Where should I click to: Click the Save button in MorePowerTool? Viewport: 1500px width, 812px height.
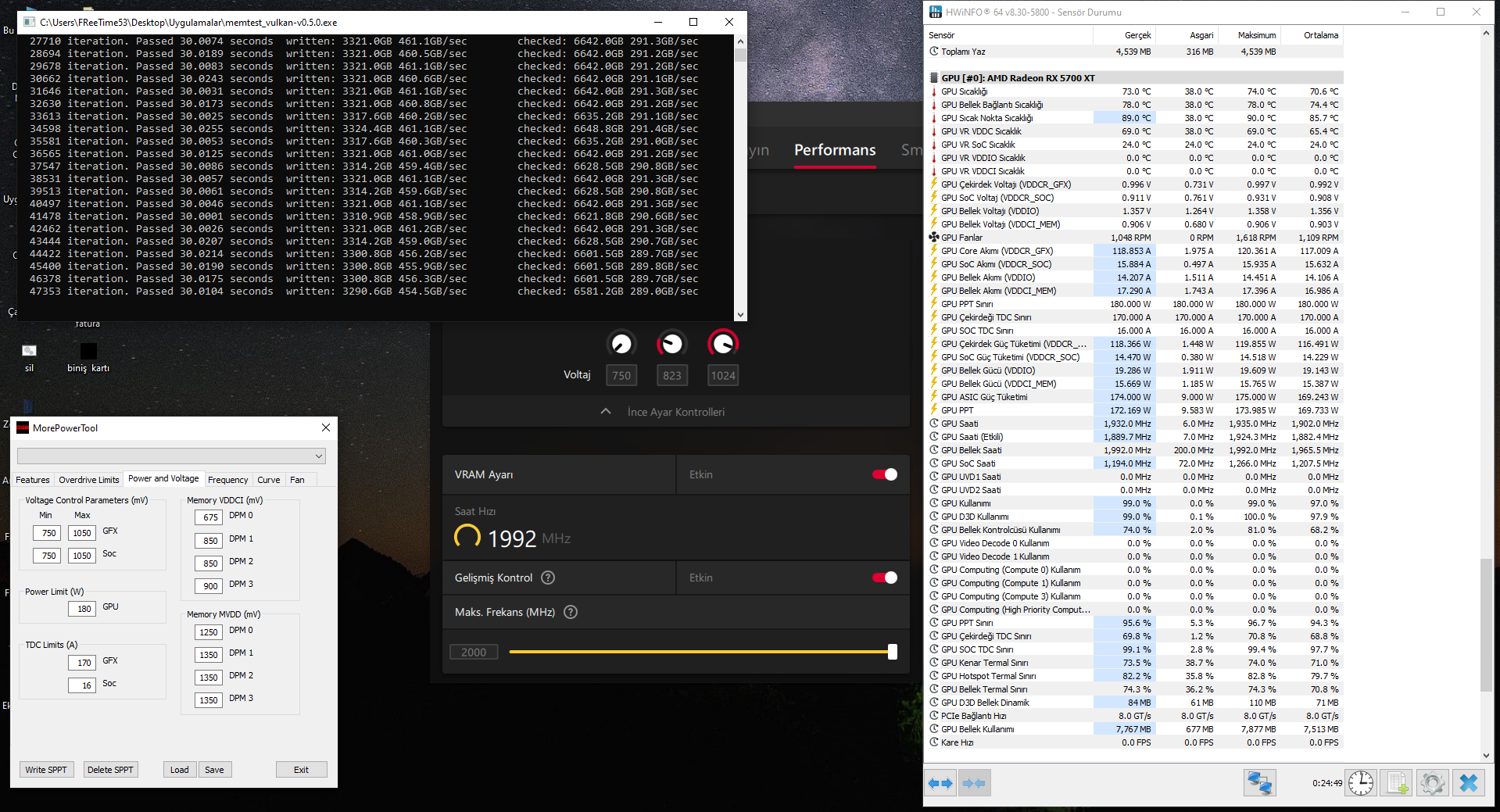214,770
